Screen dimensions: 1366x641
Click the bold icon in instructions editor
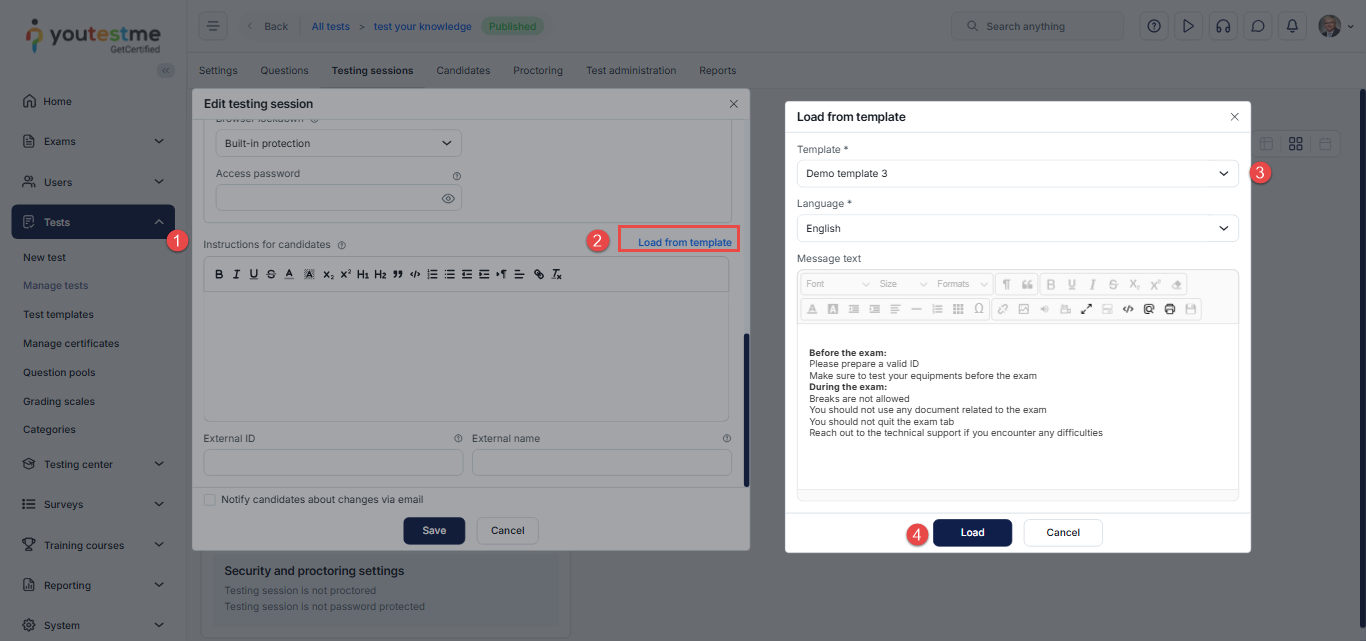pos(219,274)
